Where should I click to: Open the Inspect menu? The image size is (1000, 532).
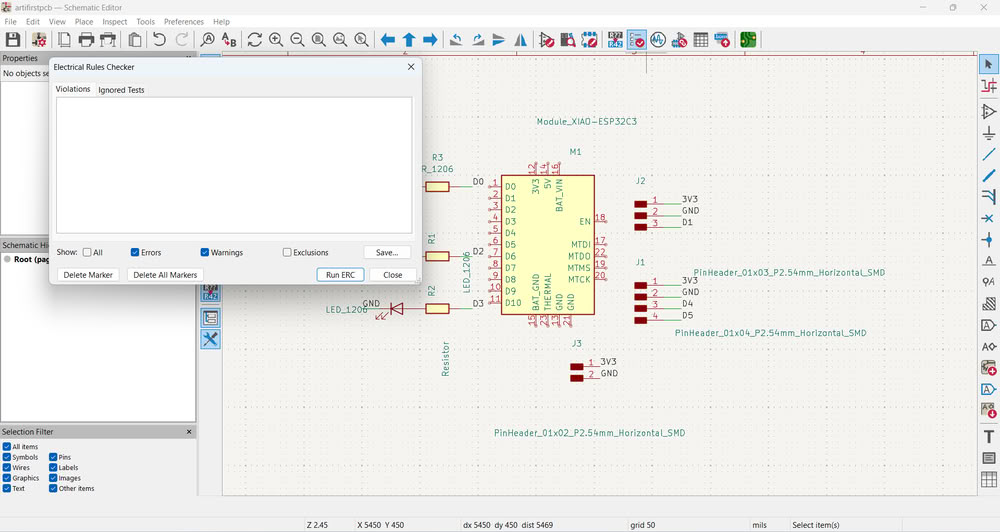click(114, 21)
